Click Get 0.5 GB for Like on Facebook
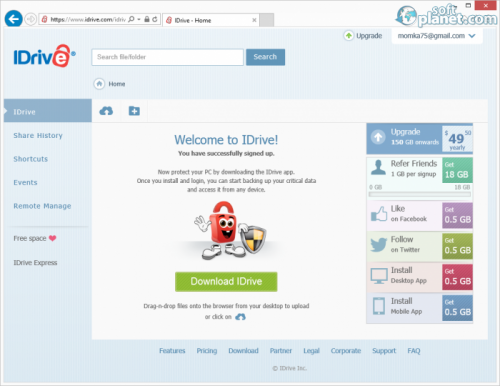Screen dimensions: 500x386 457,215
